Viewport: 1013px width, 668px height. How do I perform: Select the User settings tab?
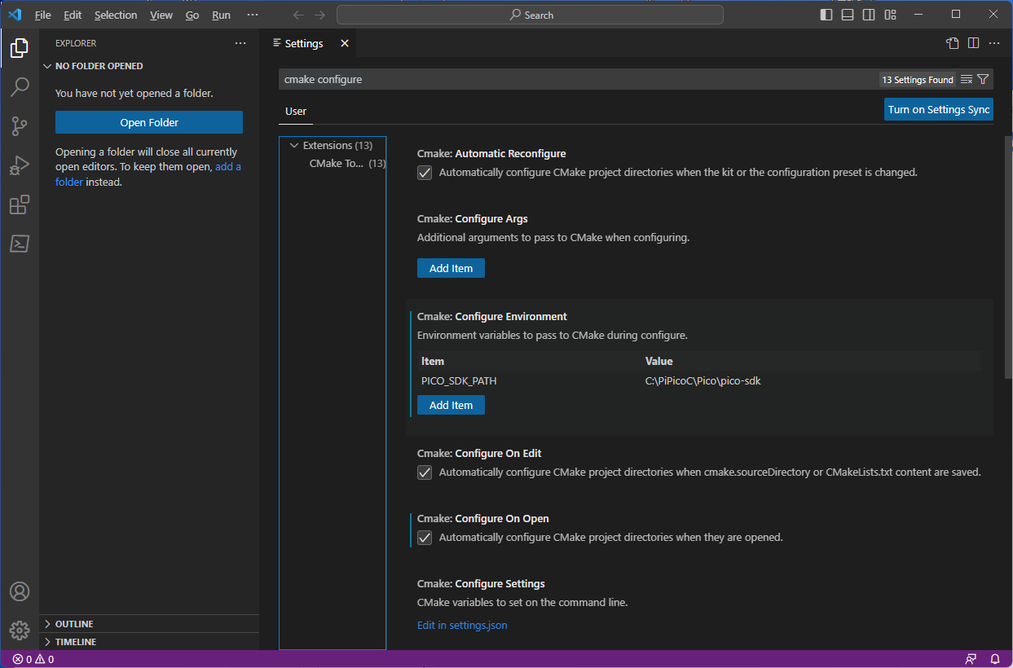point(296,111)
